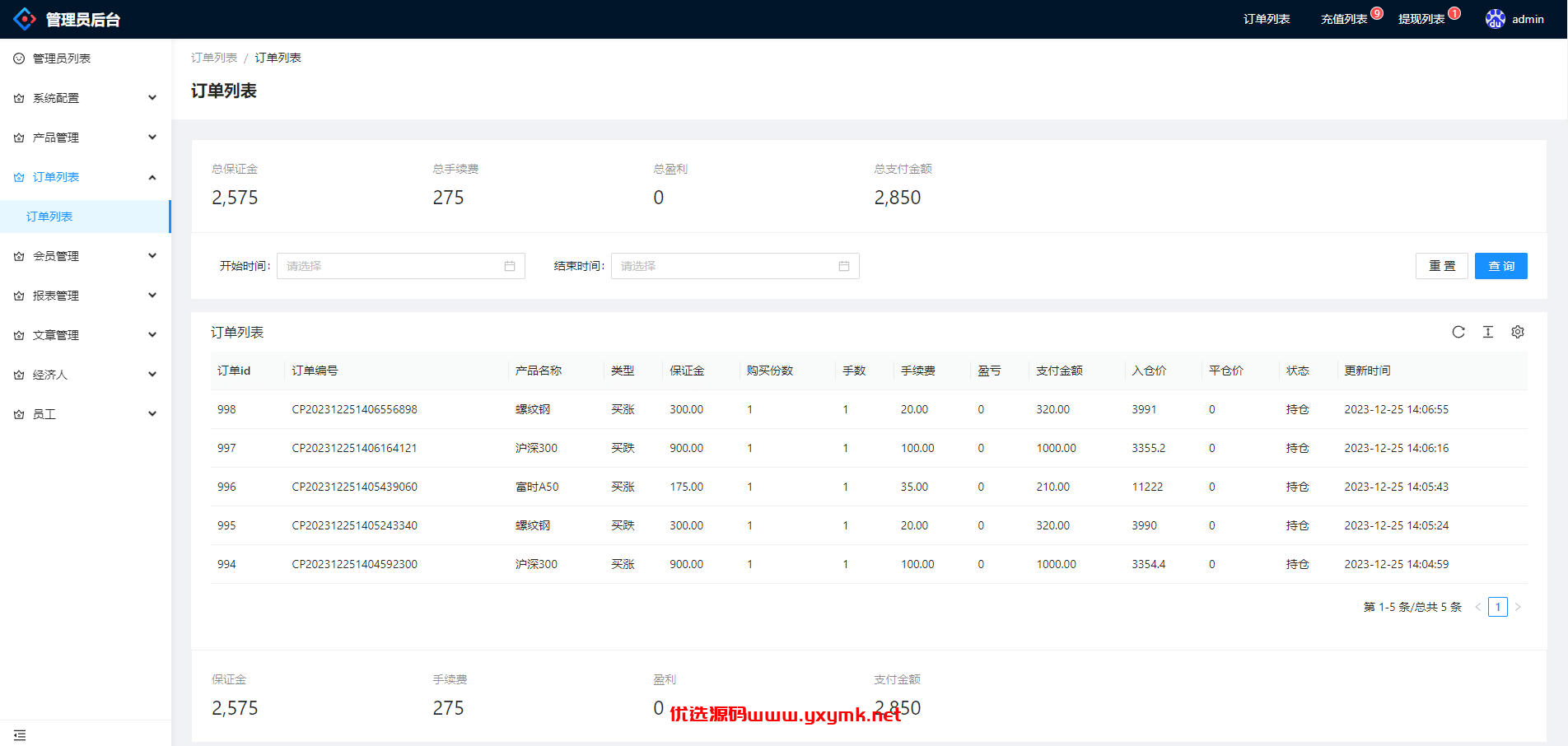Collapse the 订单列表 menu chevron

(x=152, y=177)
